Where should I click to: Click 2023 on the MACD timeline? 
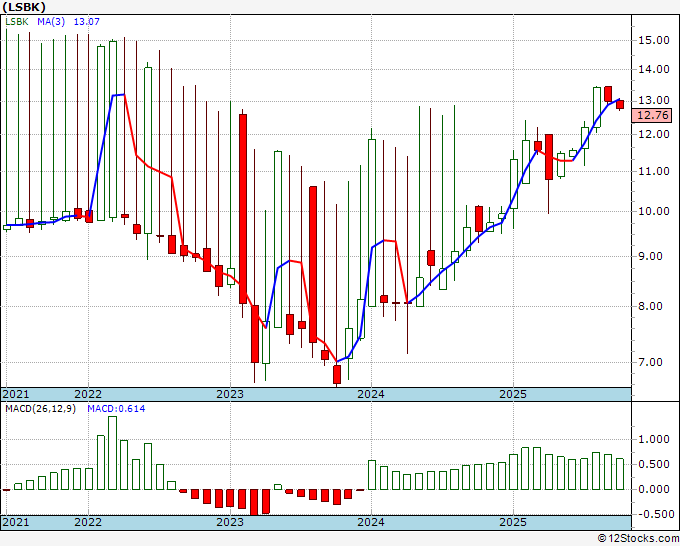[x=230, y=522]
